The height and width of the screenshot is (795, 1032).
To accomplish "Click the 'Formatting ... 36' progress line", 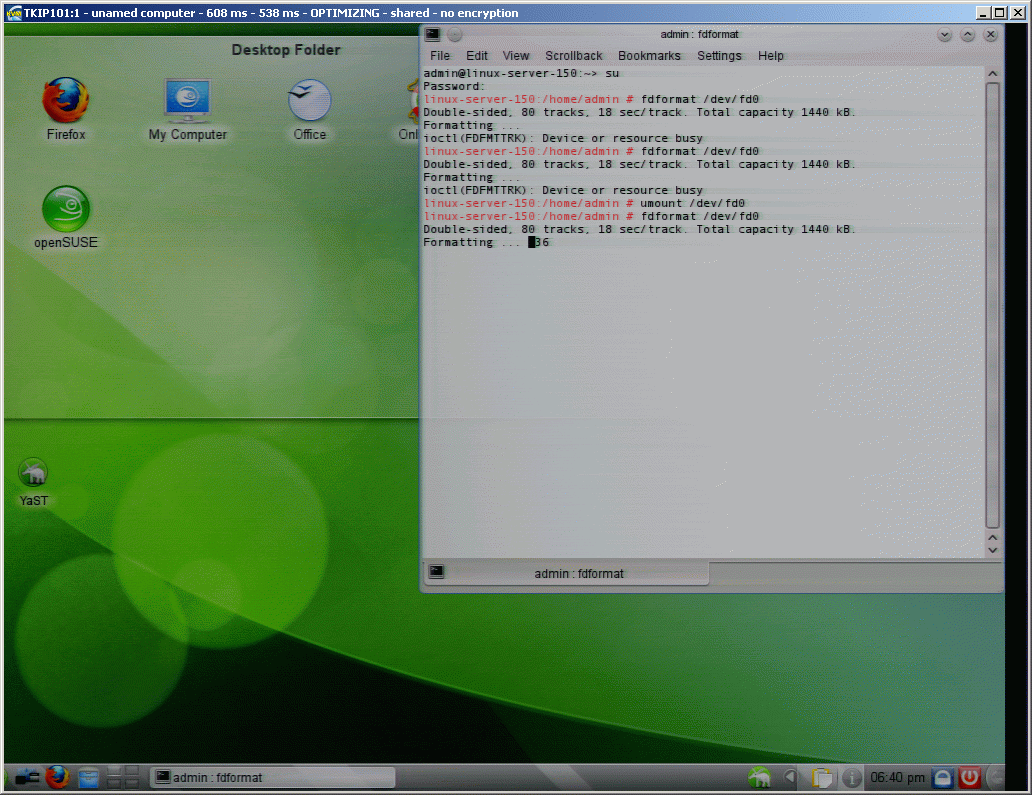I will [x=486, y=242].
